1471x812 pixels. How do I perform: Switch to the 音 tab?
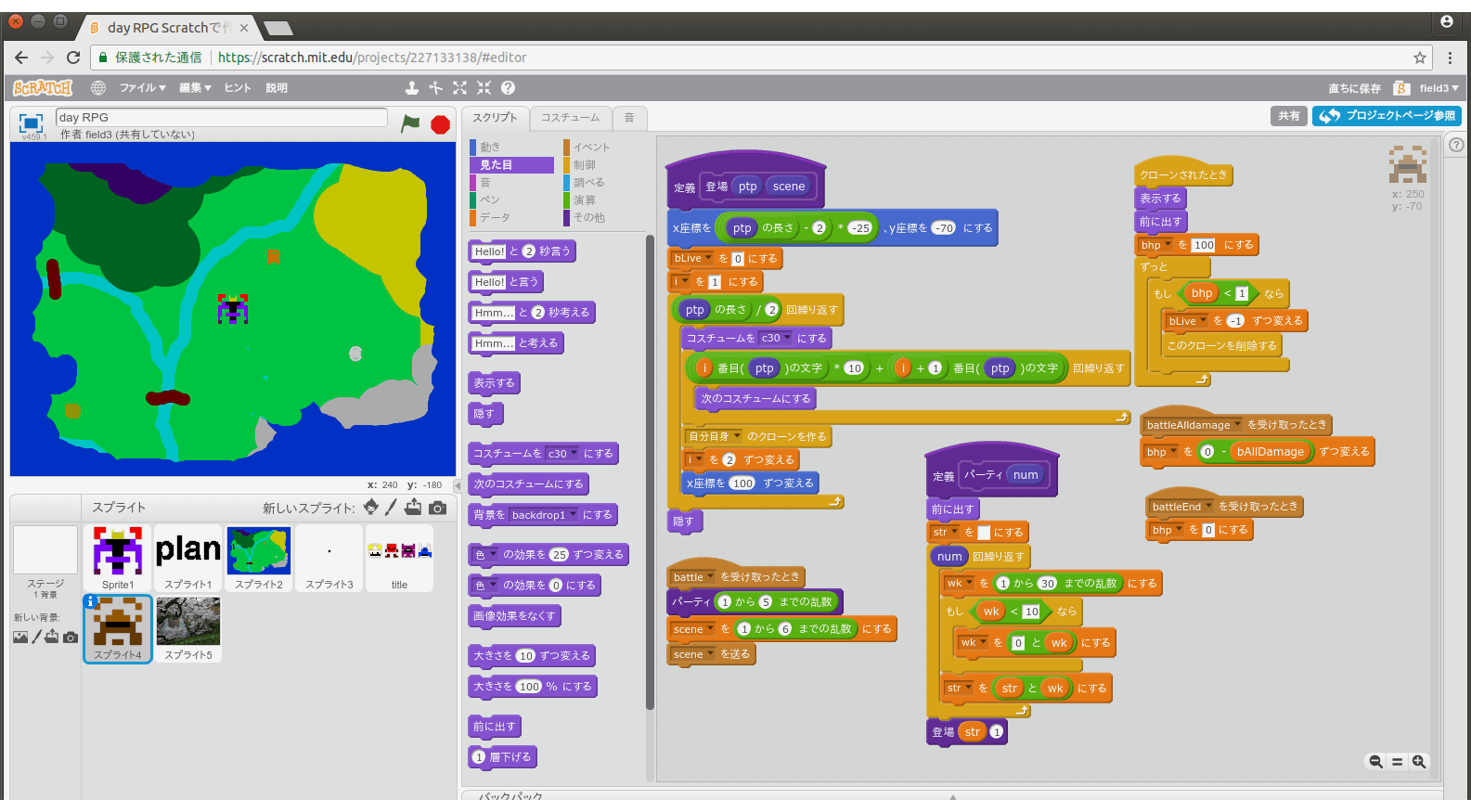pos(629,118)
